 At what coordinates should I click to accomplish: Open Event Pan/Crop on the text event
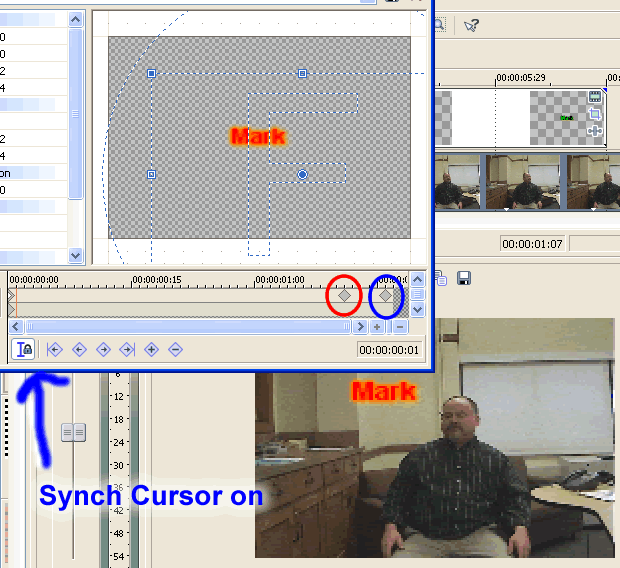[595, 114]
